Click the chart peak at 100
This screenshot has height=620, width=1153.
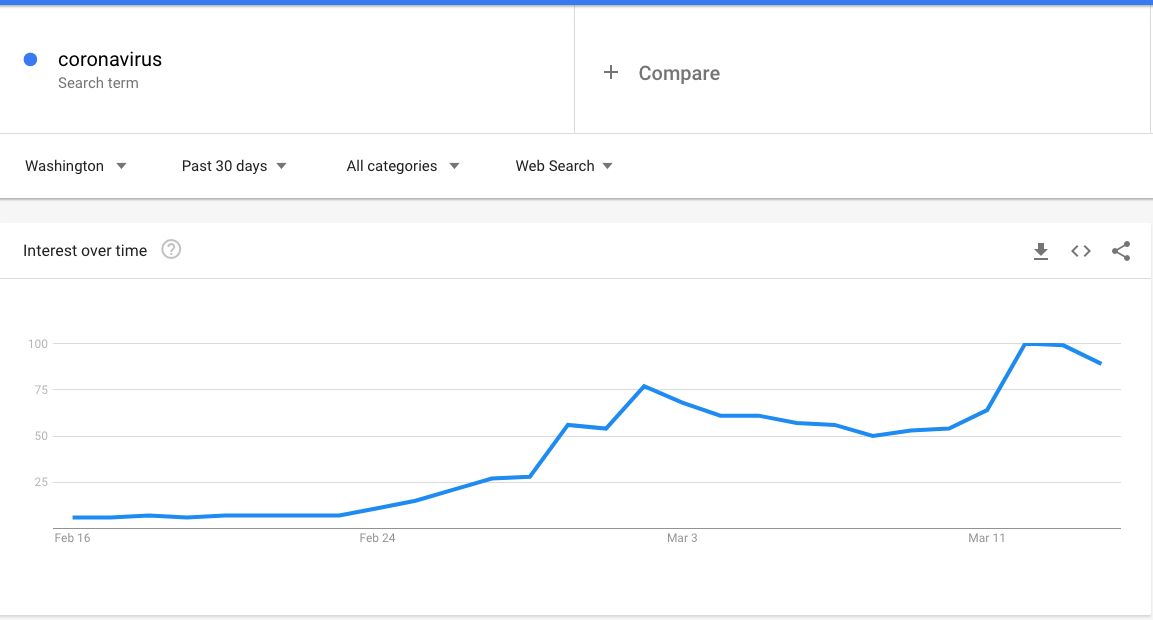tap(1025, 344)
